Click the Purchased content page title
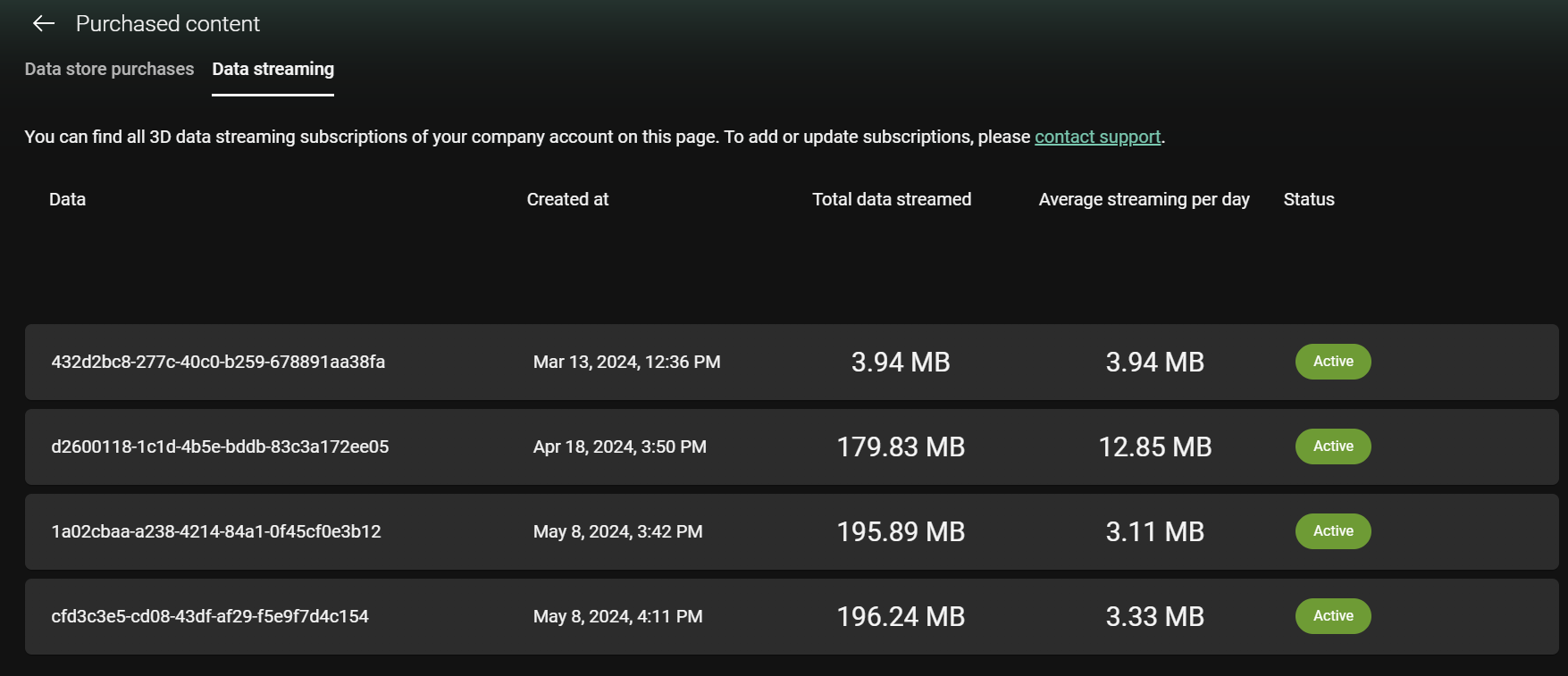Screen dimensions: 1568x676 (168, 24)
